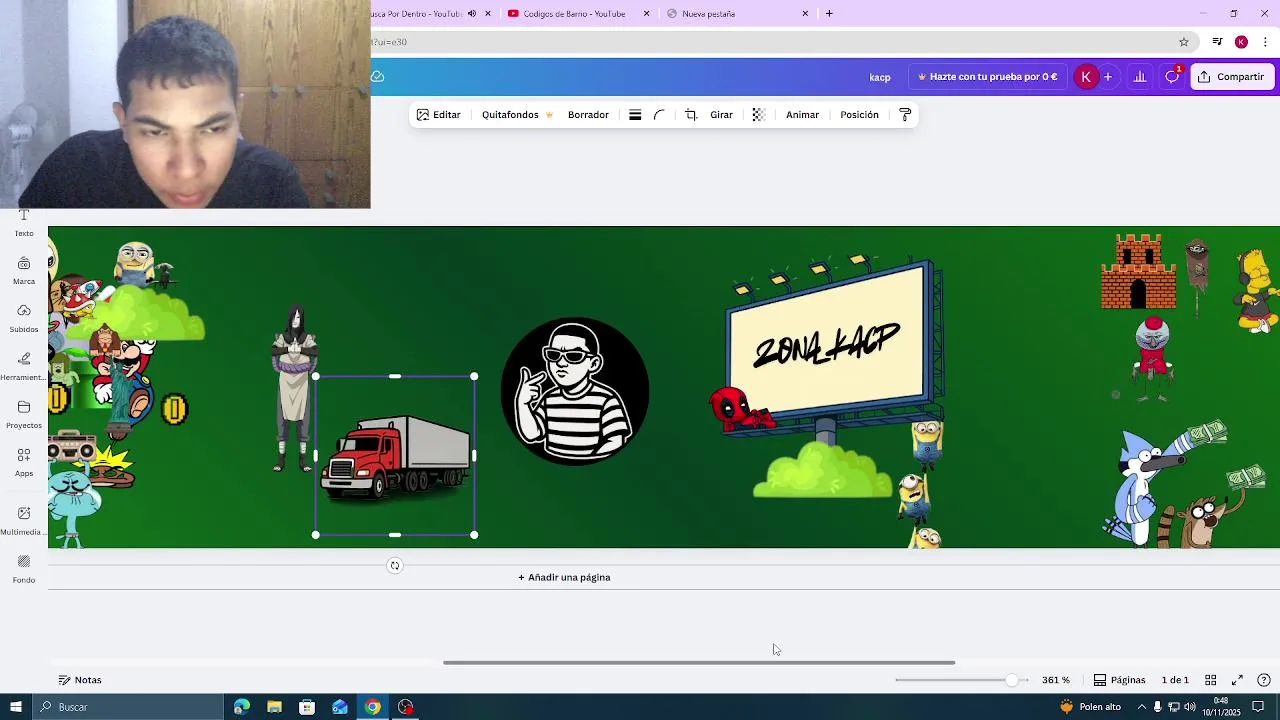Click the plus add collaborator icon
Screen dimensions: 1280x720
(1108, 77)
